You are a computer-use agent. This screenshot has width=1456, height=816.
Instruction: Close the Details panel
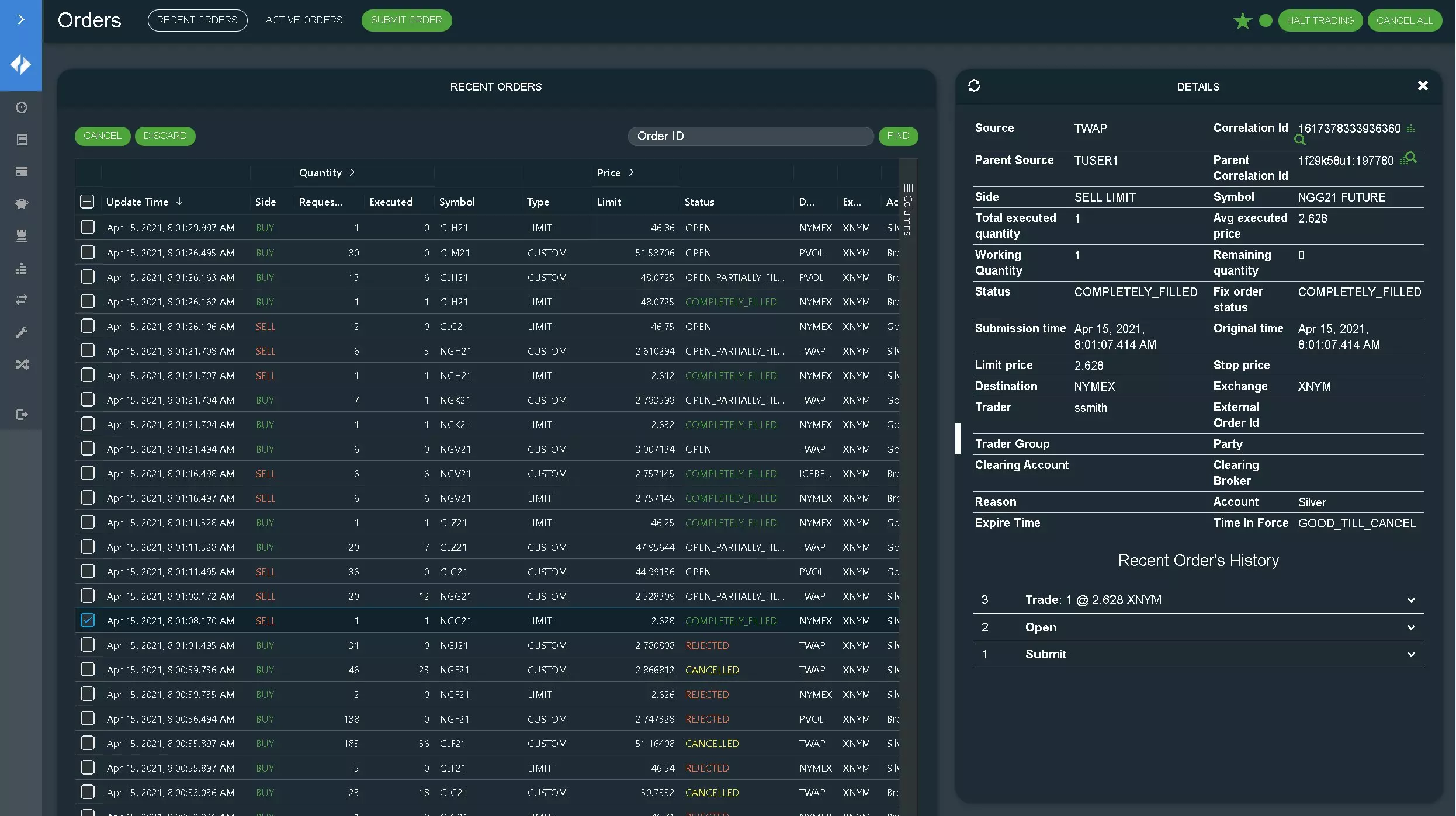[x=1423, y=86]
